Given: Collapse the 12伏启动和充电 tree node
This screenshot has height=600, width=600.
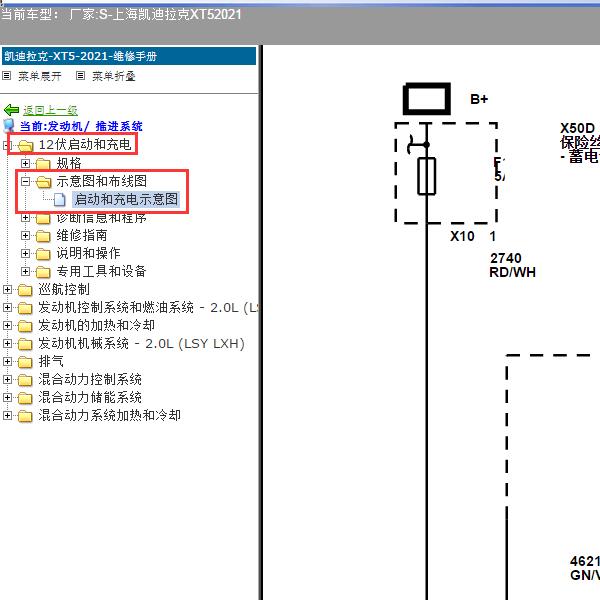Looking at the screenshot, I should tap(7, 145).
